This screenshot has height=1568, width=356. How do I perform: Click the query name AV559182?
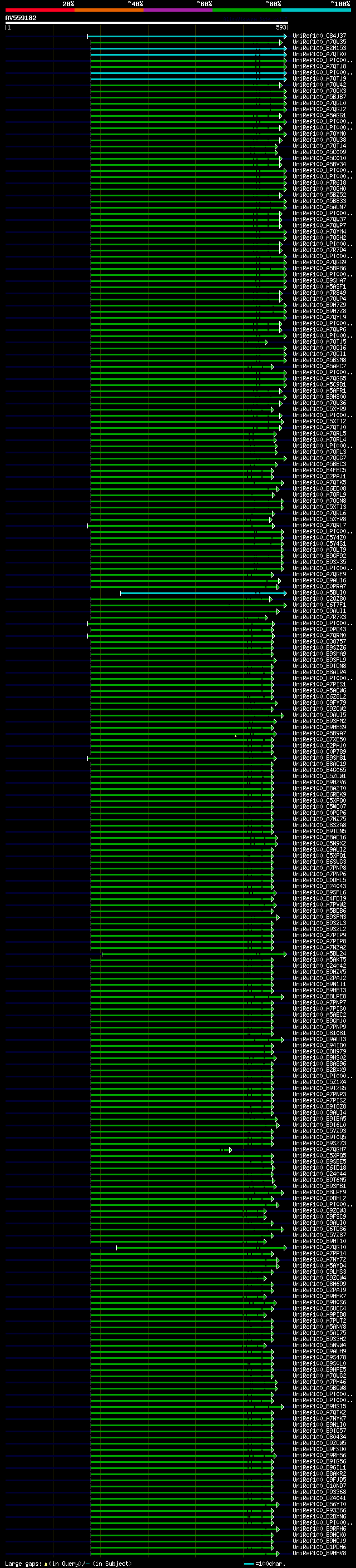(x=21, y=18)
